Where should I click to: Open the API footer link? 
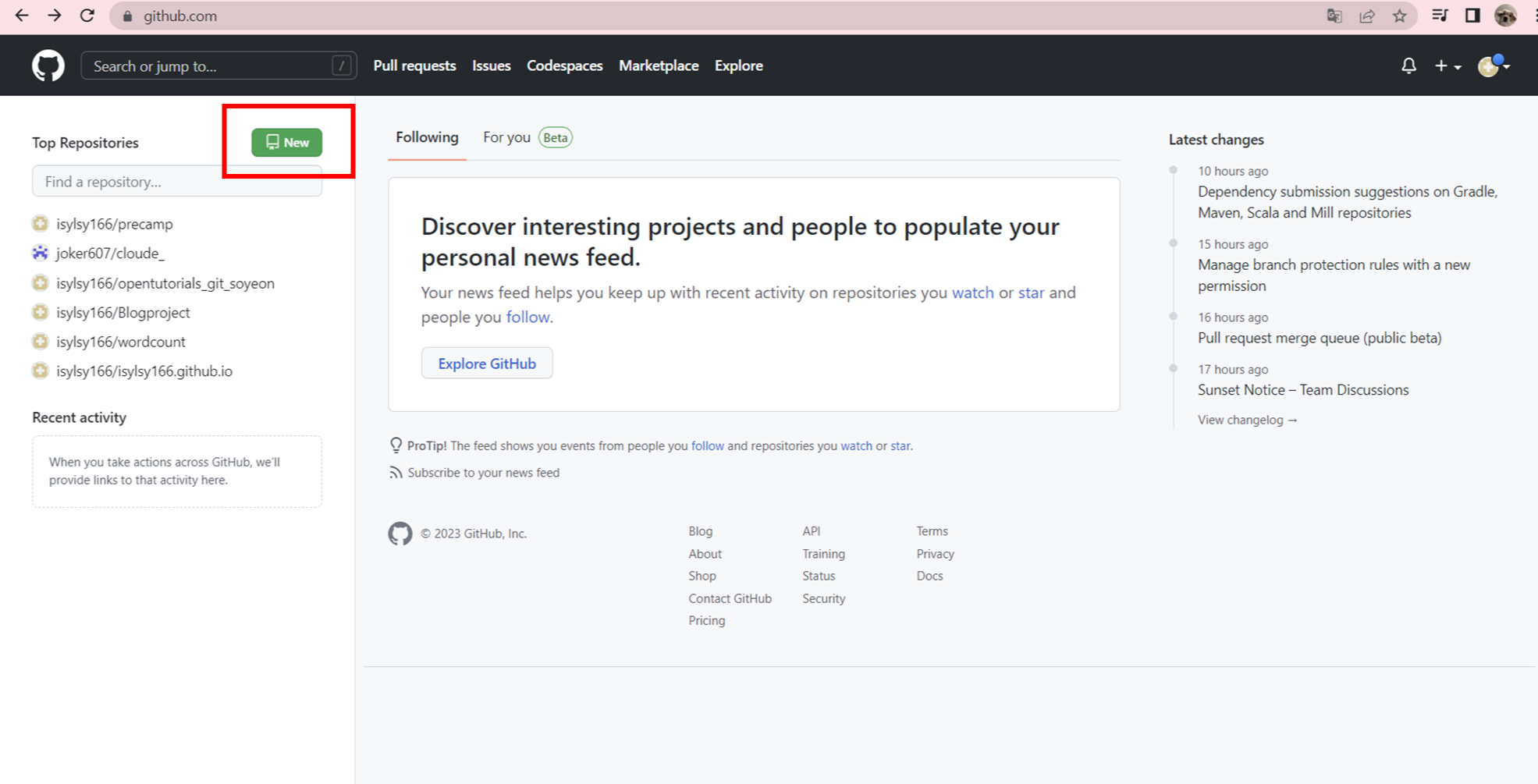point(811,531)
